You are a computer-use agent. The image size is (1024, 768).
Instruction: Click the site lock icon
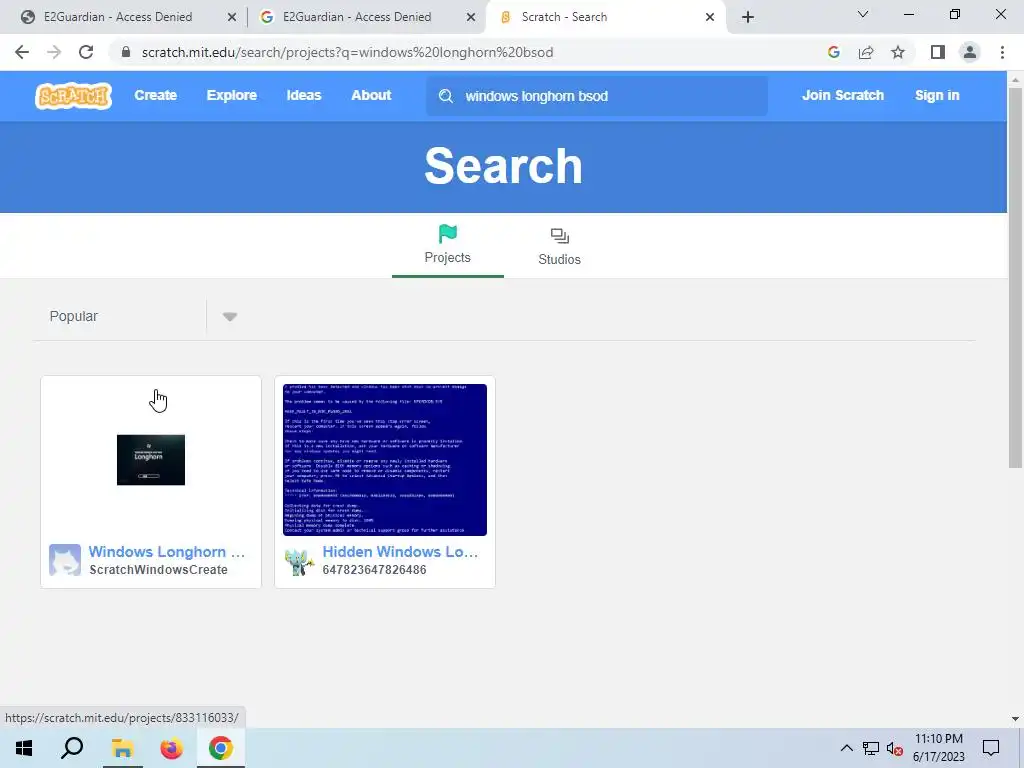point(125,52)
